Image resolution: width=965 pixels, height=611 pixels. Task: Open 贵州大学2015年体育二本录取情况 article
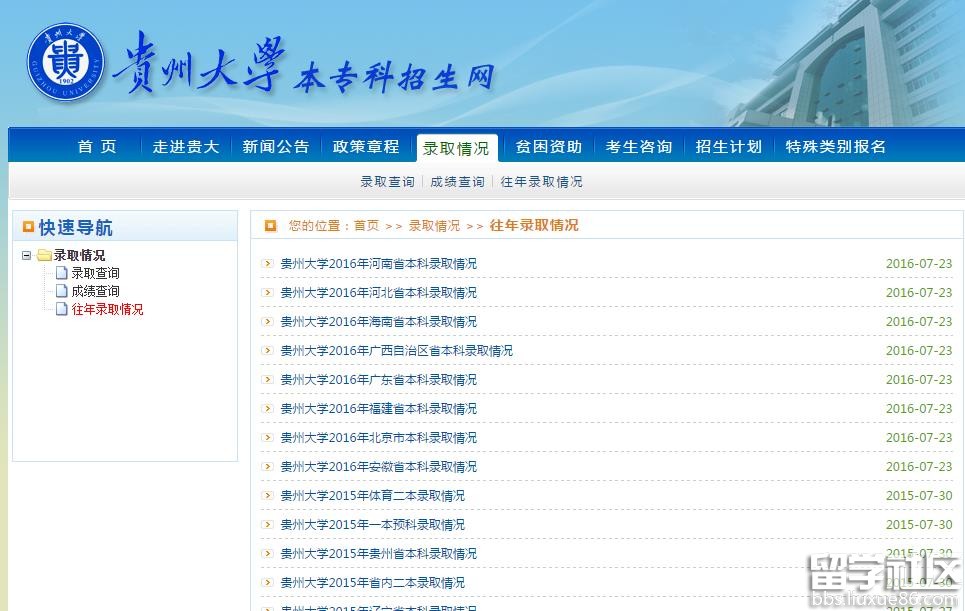point(372,495)
